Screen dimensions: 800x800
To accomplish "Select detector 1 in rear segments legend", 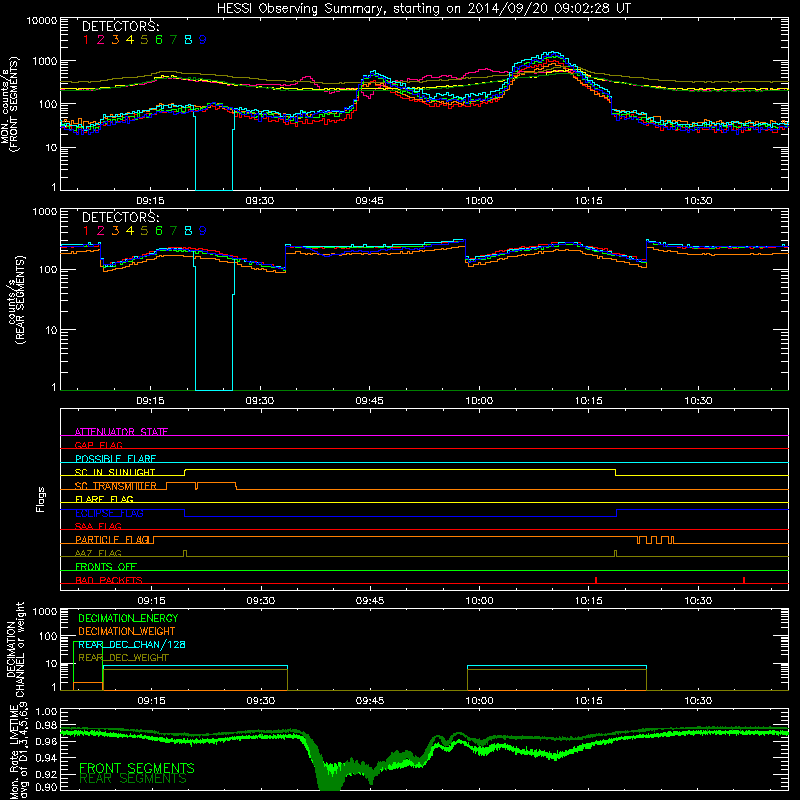I will [x=86, y=231].
